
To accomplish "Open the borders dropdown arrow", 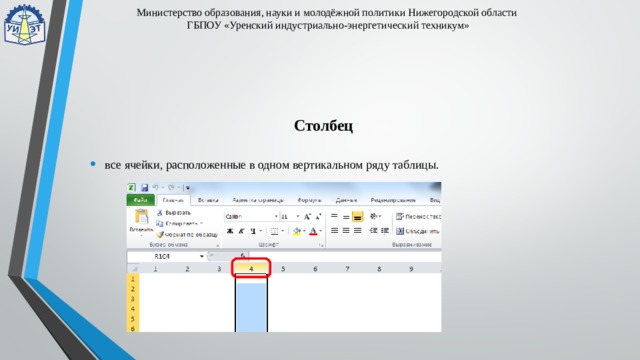I will (x=282, y=231).
